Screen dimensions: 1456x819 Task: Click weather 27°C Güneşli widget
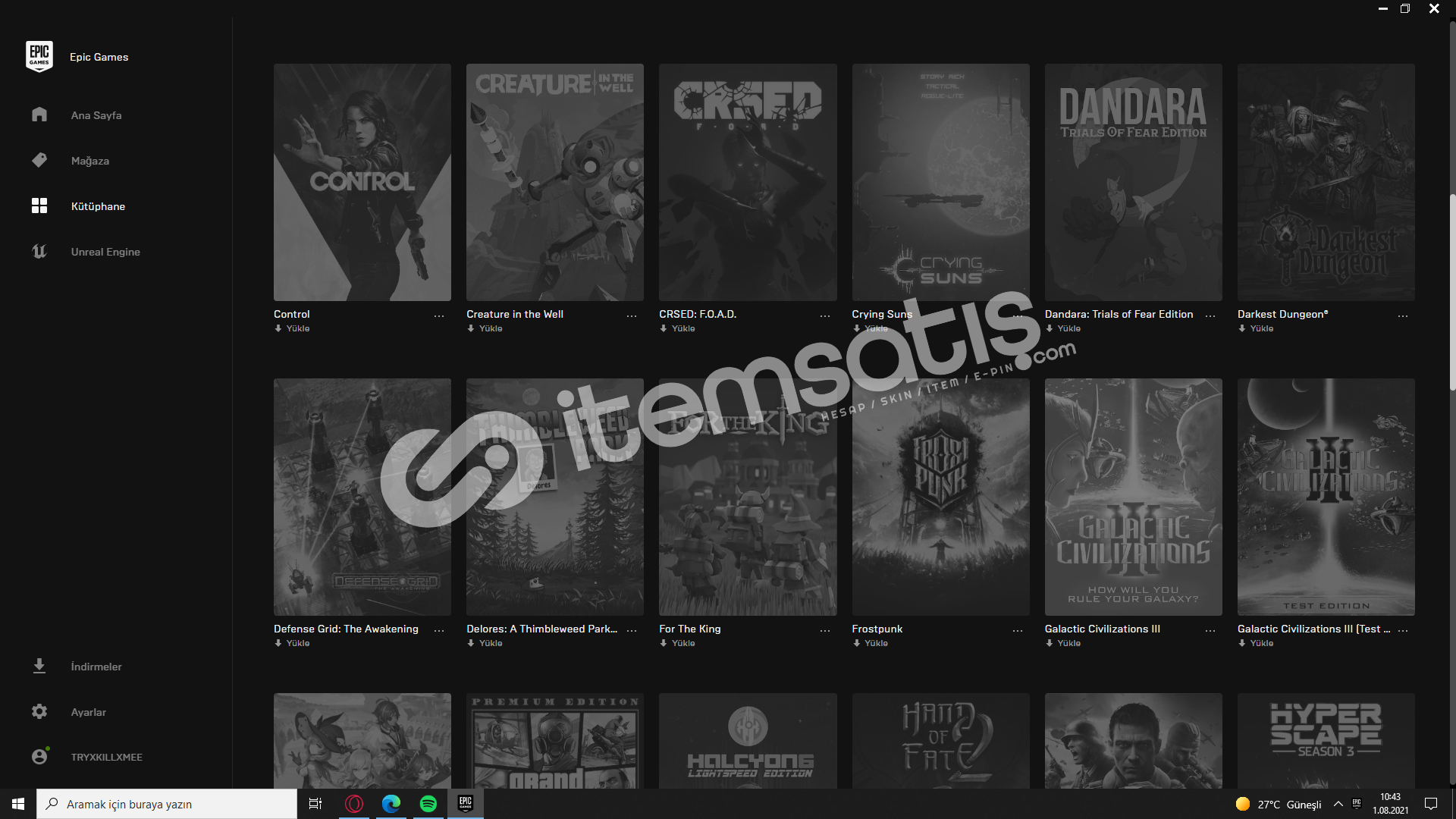point(1279,804)
